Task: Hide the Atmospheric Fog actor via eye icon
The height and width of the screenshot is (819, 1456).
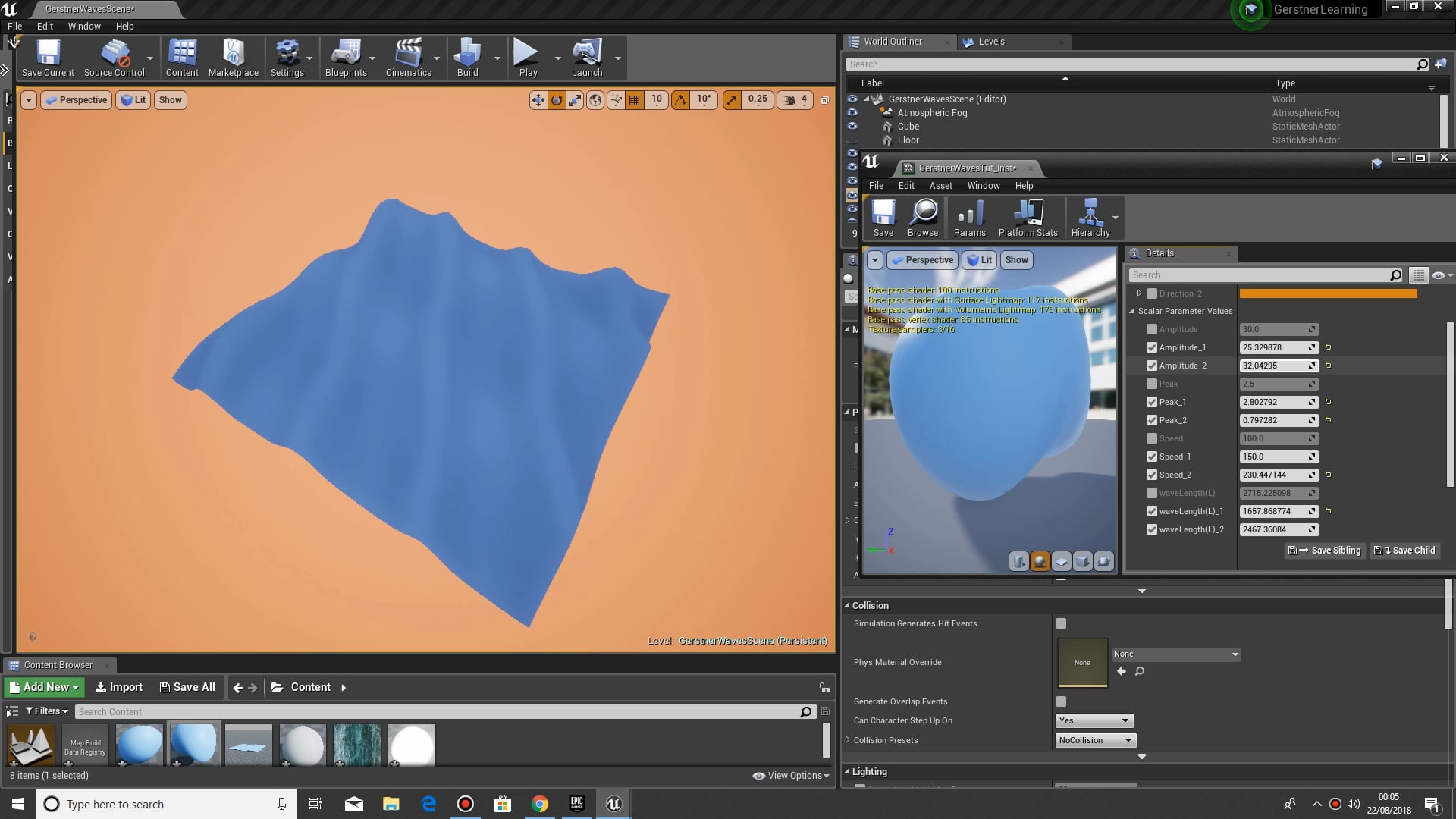Action: (x=852, y=112)
